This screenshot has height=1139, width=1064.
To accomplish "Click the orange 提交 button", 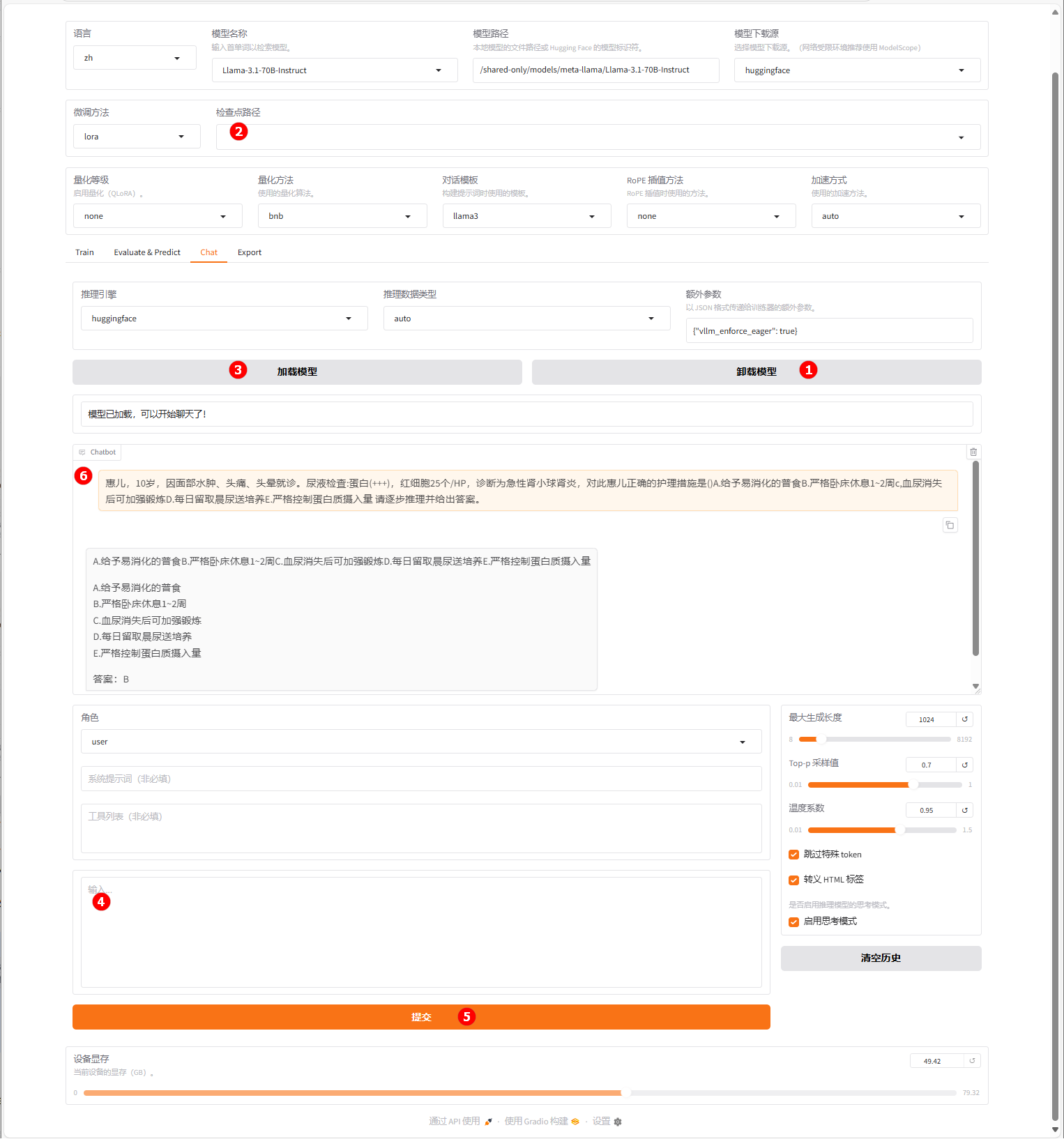I will (x=421, y=1017).
